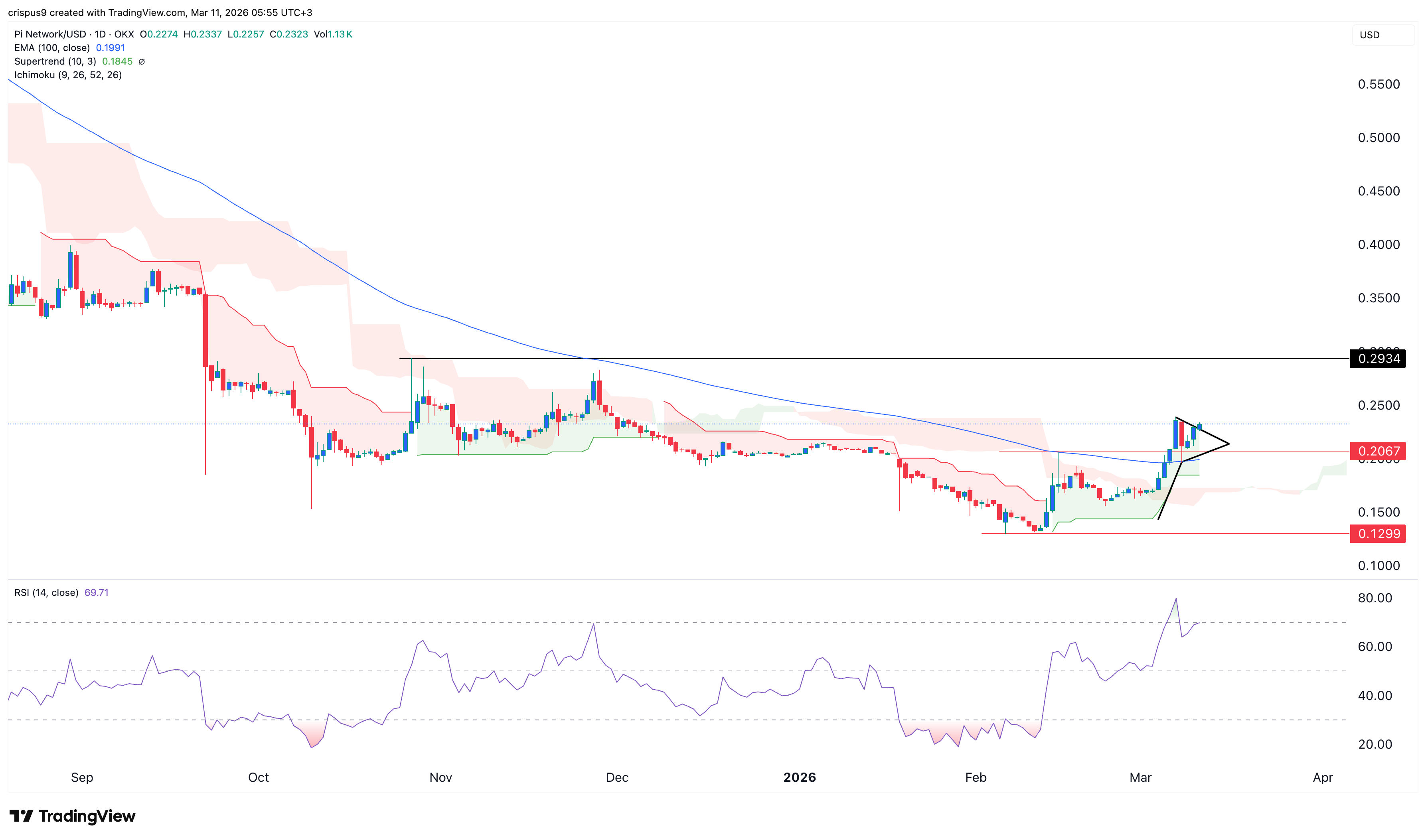Click the latest blue candlestick
The height and width of the screenshot is (840, 1426).
(x=1199, y=427)
